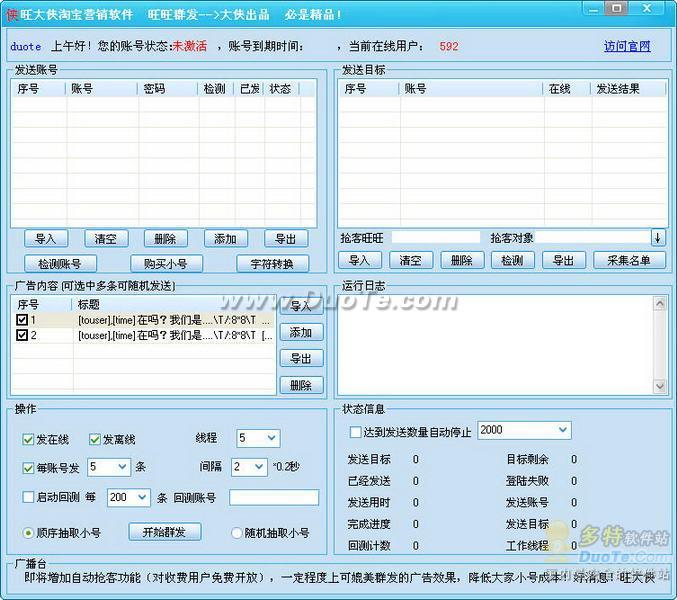Click the 运行日志 scrollbar down arrow

coord(660,386)
